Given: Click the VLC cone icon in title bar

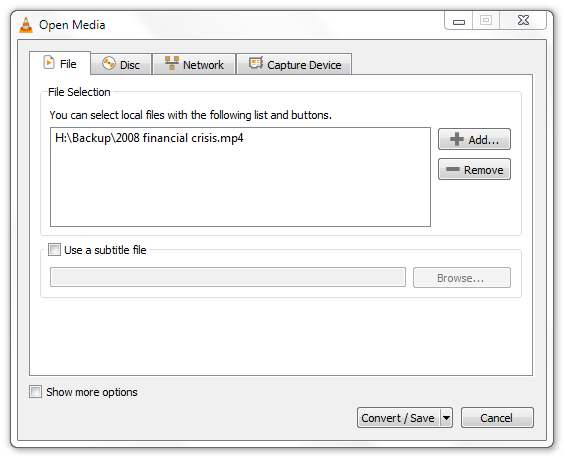Looking at the screenshot, I should pyautogui.click(x=26, y=25).
